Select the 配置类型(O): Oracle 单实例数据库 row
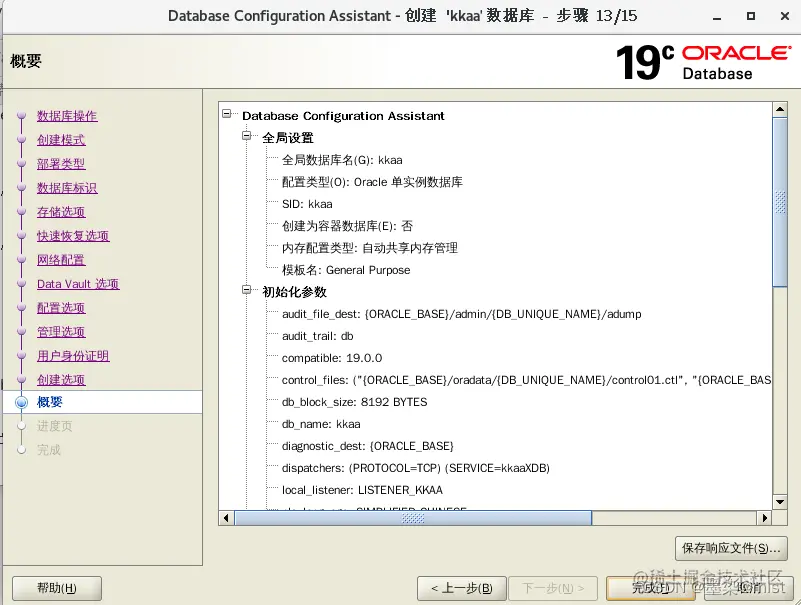The height and width of the screenshot is (605, 801). click(372, 182)
